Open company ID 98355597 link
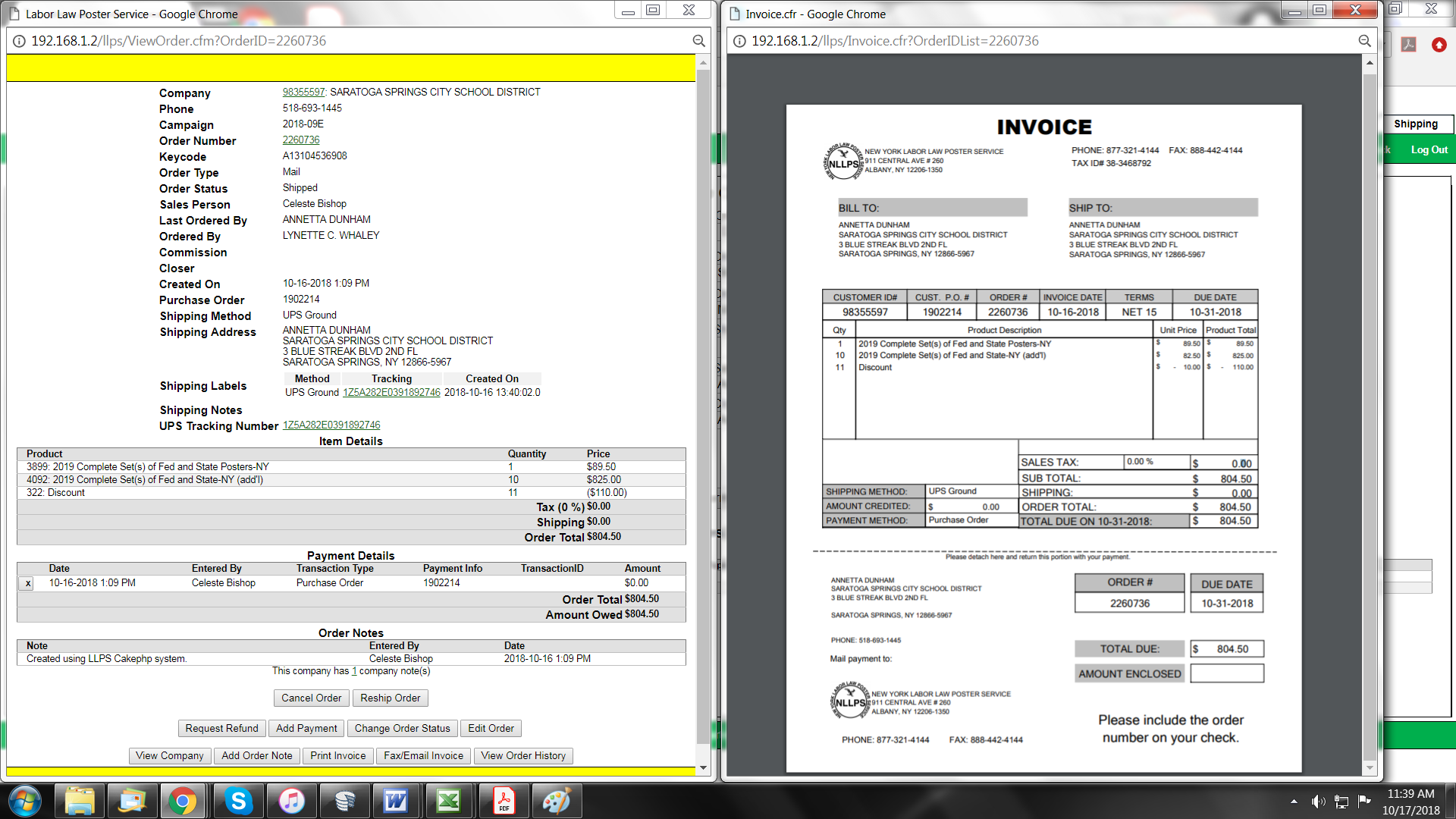 tap(303, 92)
